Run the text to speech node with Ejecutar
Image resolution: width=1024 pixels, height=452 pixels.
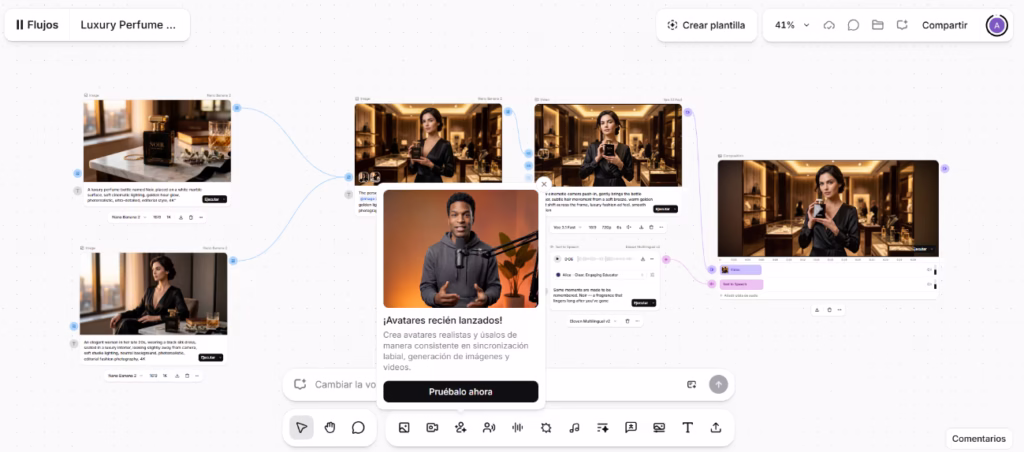[x=643, y=303]
